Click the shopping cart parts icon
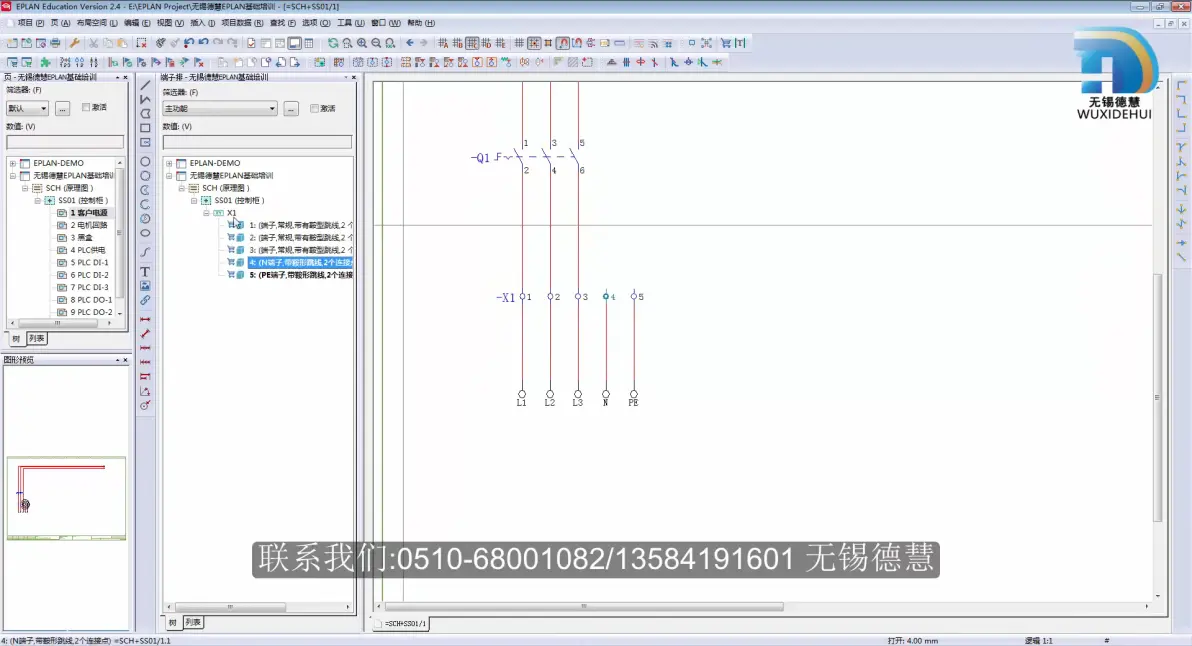1192x646 pixels. click(x=726, y=43)
